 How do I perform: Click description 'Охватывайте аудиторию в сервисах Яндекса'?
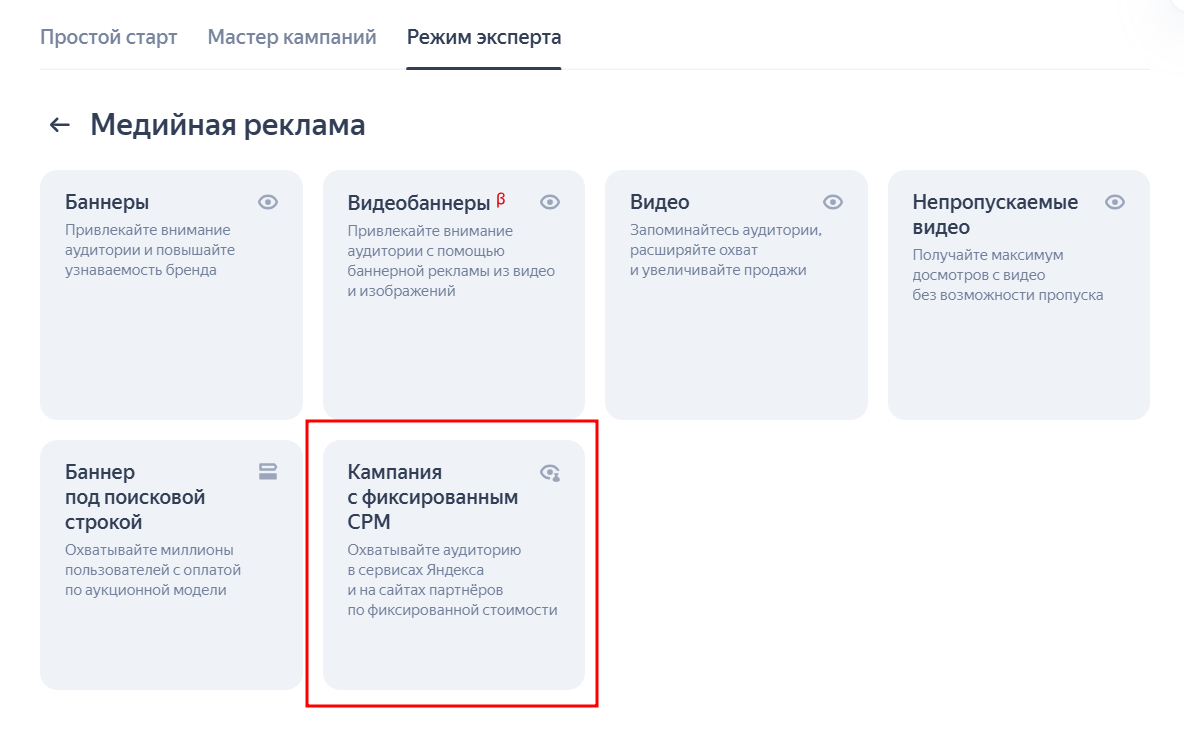click(434, 560)
